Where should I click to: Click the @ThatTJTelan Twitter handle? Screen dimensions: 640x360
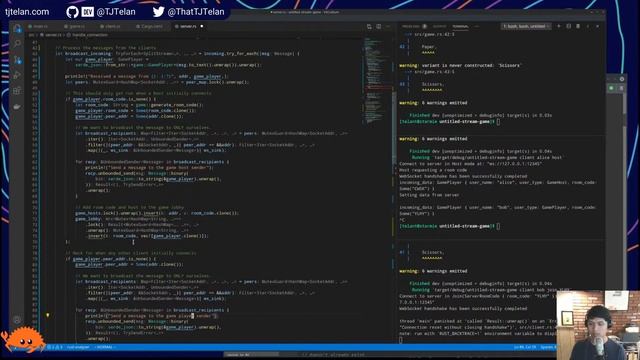coord(196,12)
